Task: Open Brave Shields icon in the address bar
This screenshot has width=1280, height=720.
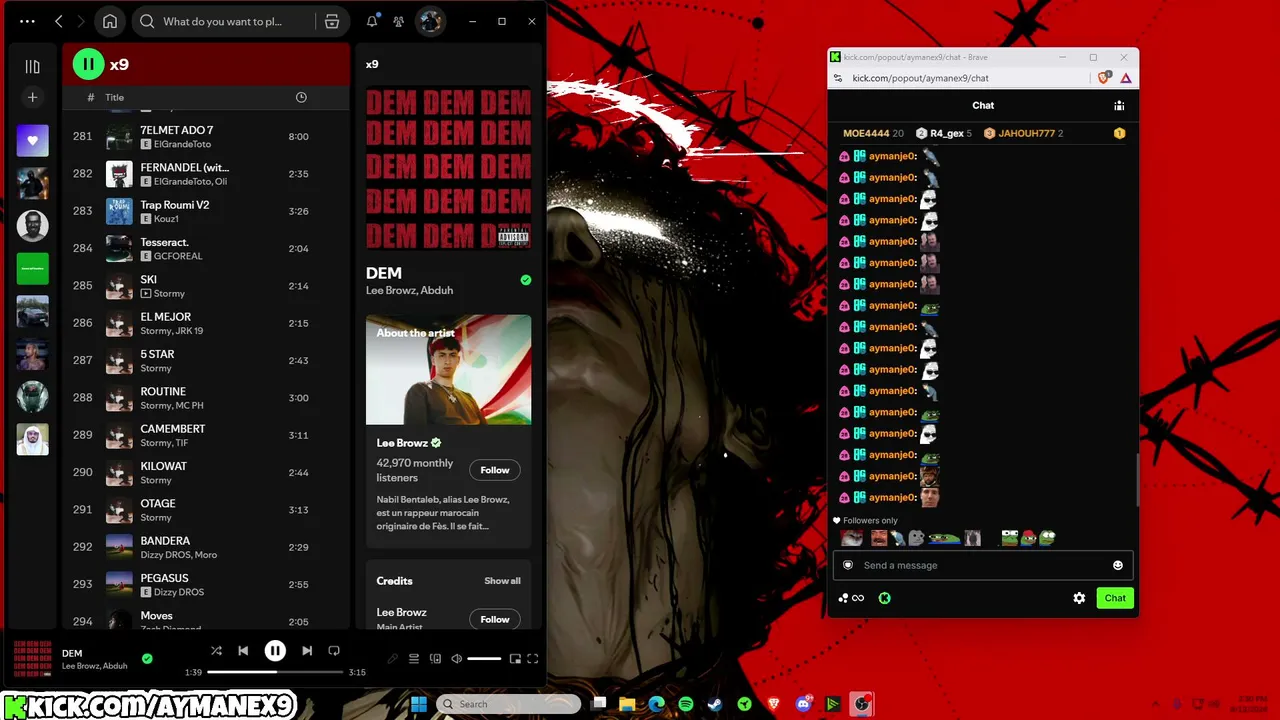Action: [1104, 78]
